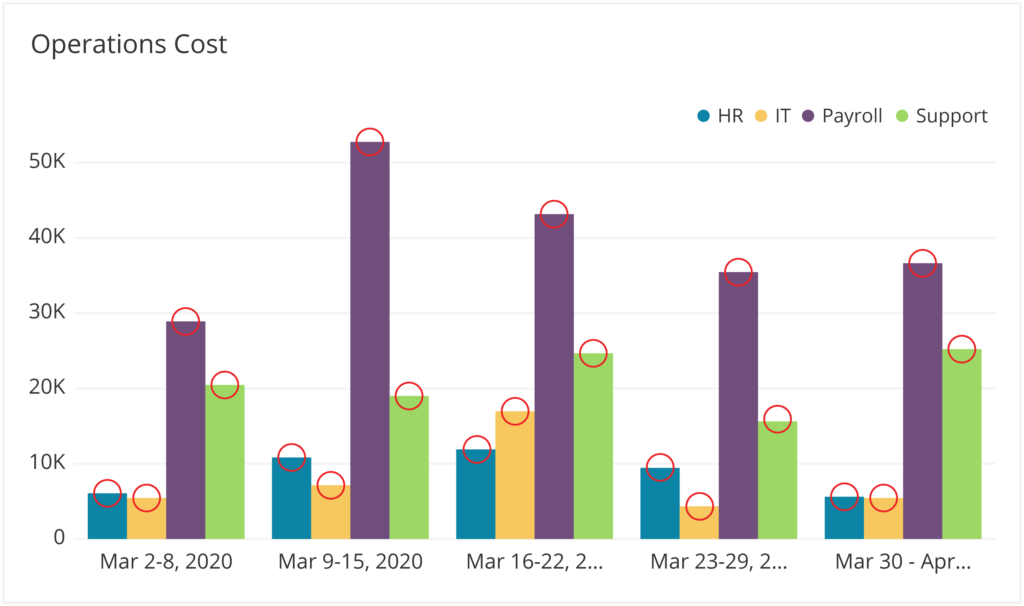The image size is (1024, 606).
Task: Select the Mar 16-22 Support bar
Action: [x=593, y=450]
